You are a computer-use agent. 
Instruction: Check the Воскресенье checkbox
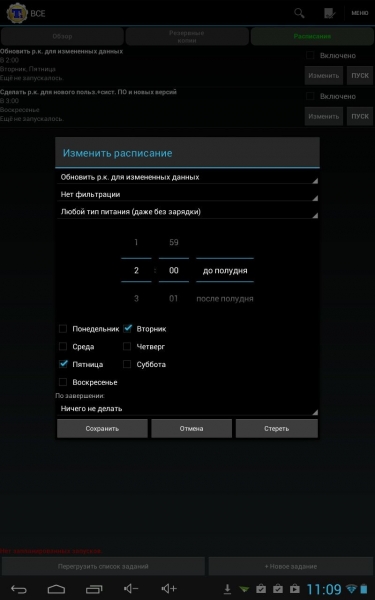coord(63,382)
